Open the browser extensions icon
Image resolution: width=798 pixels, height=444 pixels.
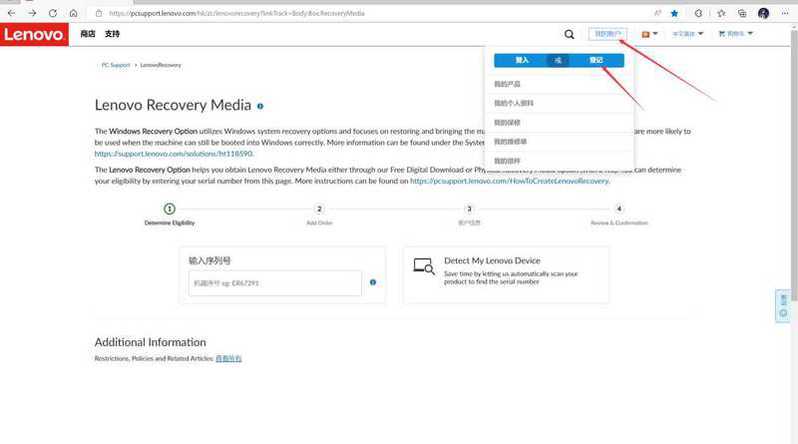[698, 13]
